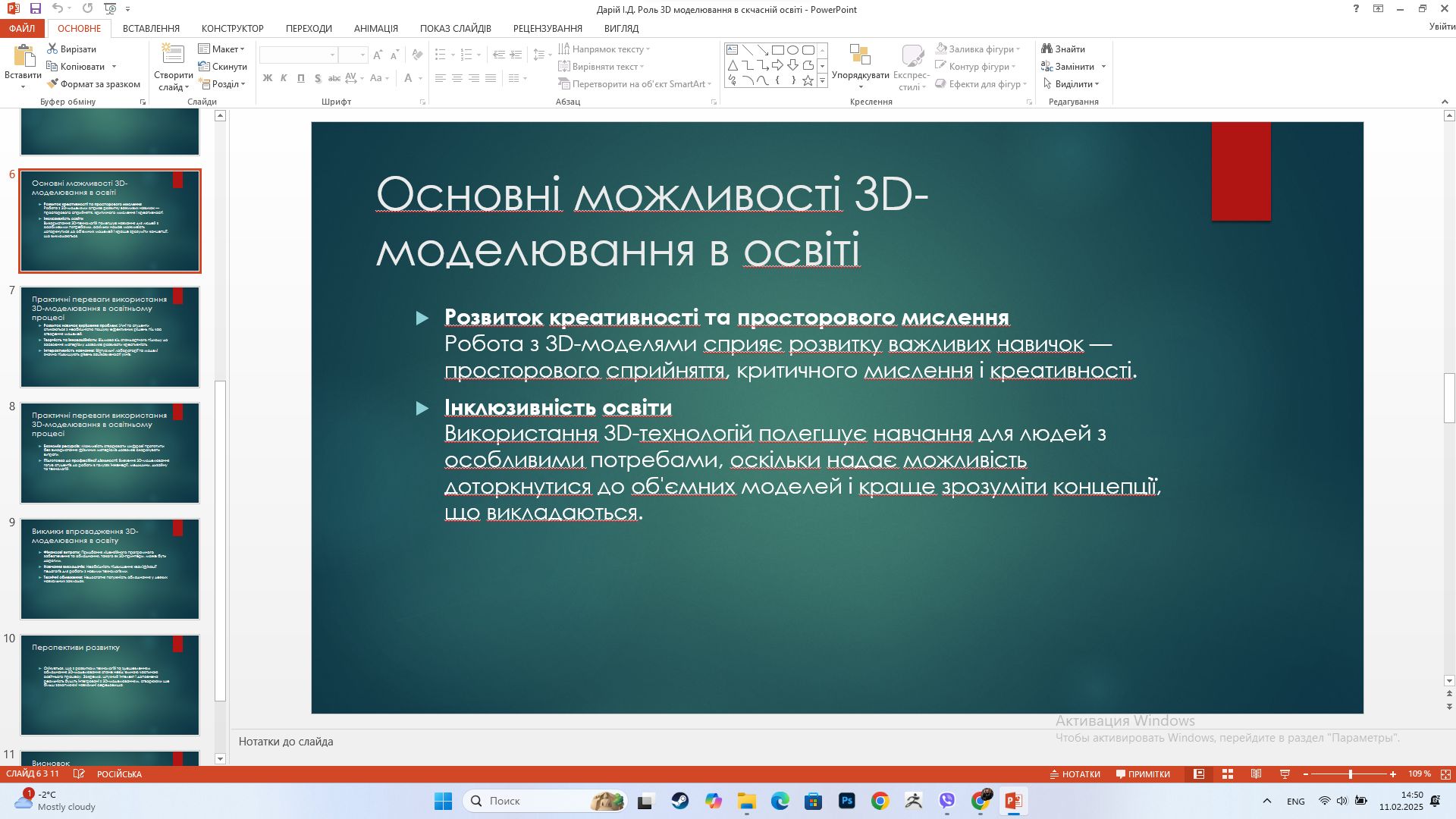Open the Виділити select dropdown

pos(1071,84)
